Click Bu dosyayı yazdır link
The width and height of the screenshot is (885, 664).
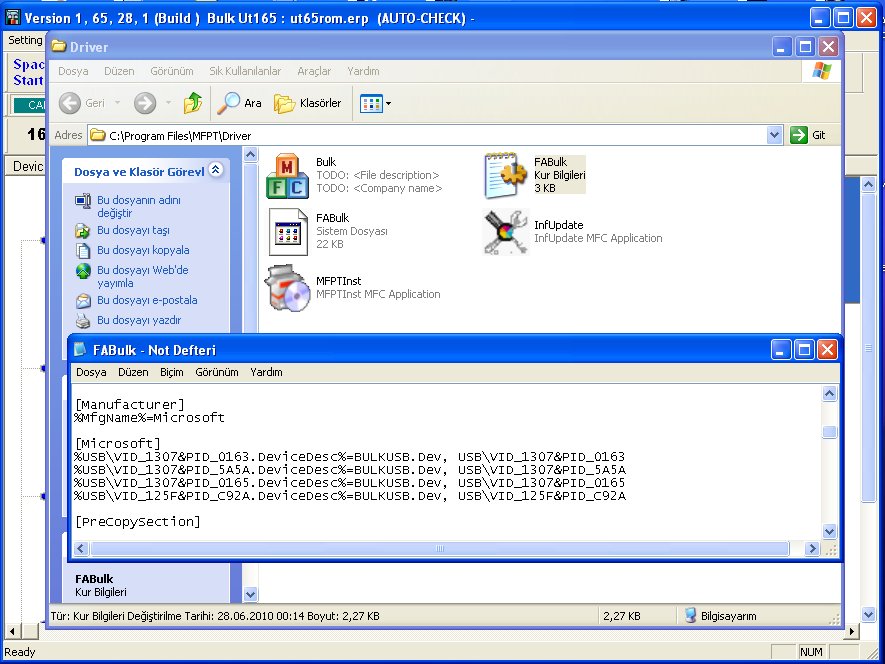click(x=139, y=320)
